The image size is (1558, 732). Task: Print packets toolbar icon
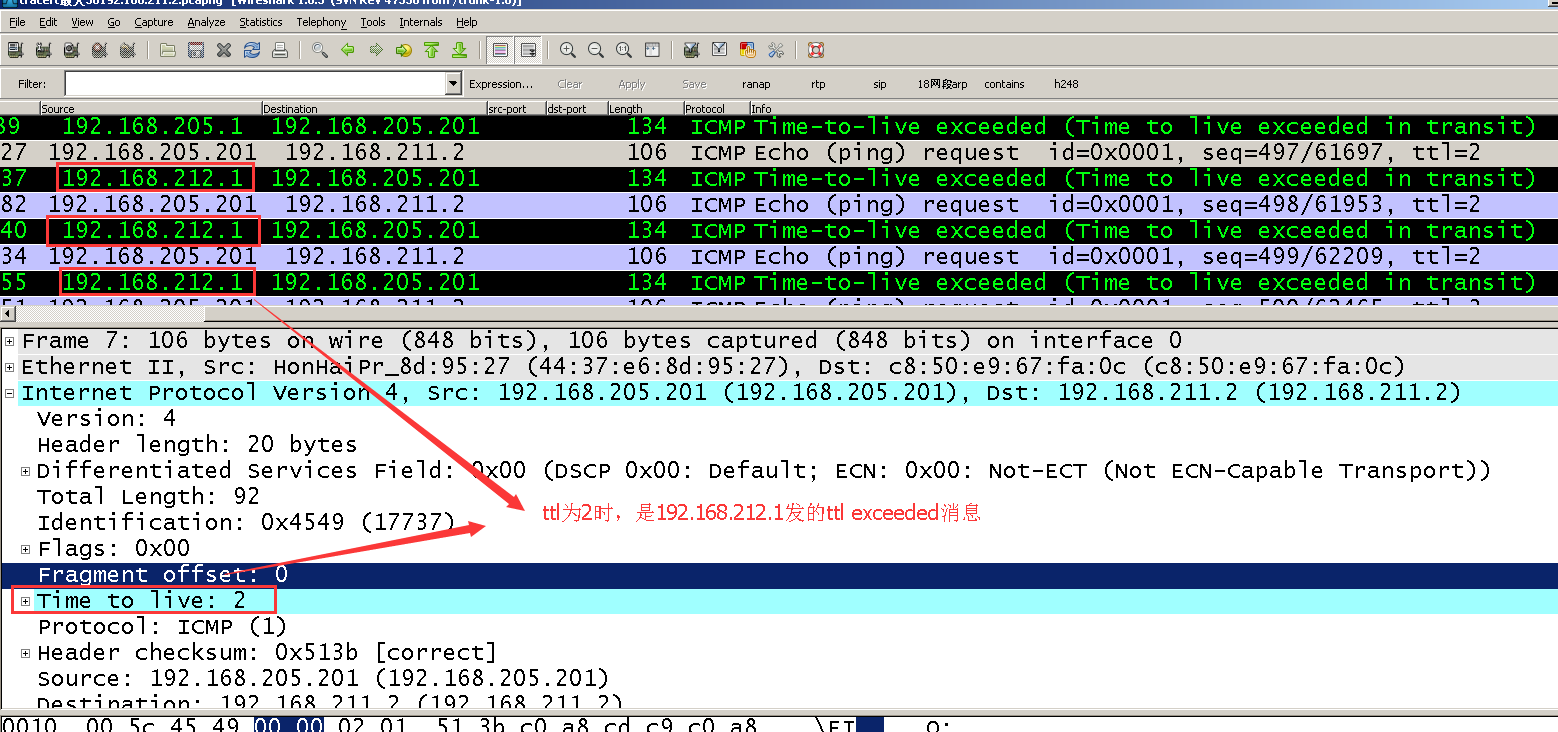(280, 50)
